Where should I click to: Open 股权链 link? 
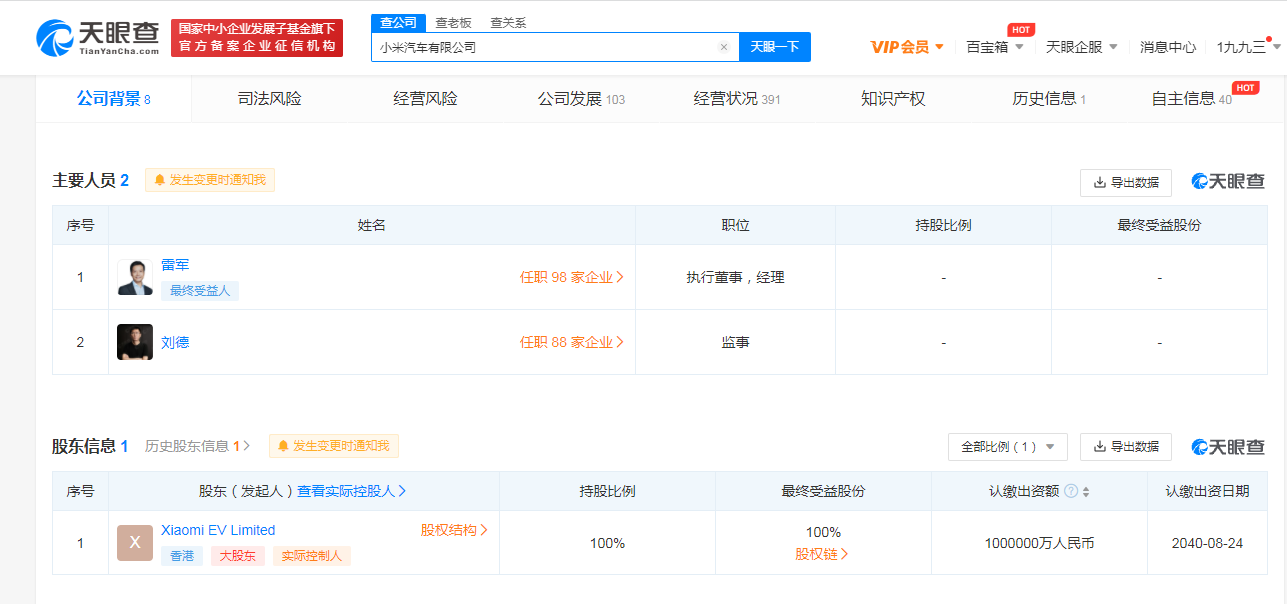822,553
